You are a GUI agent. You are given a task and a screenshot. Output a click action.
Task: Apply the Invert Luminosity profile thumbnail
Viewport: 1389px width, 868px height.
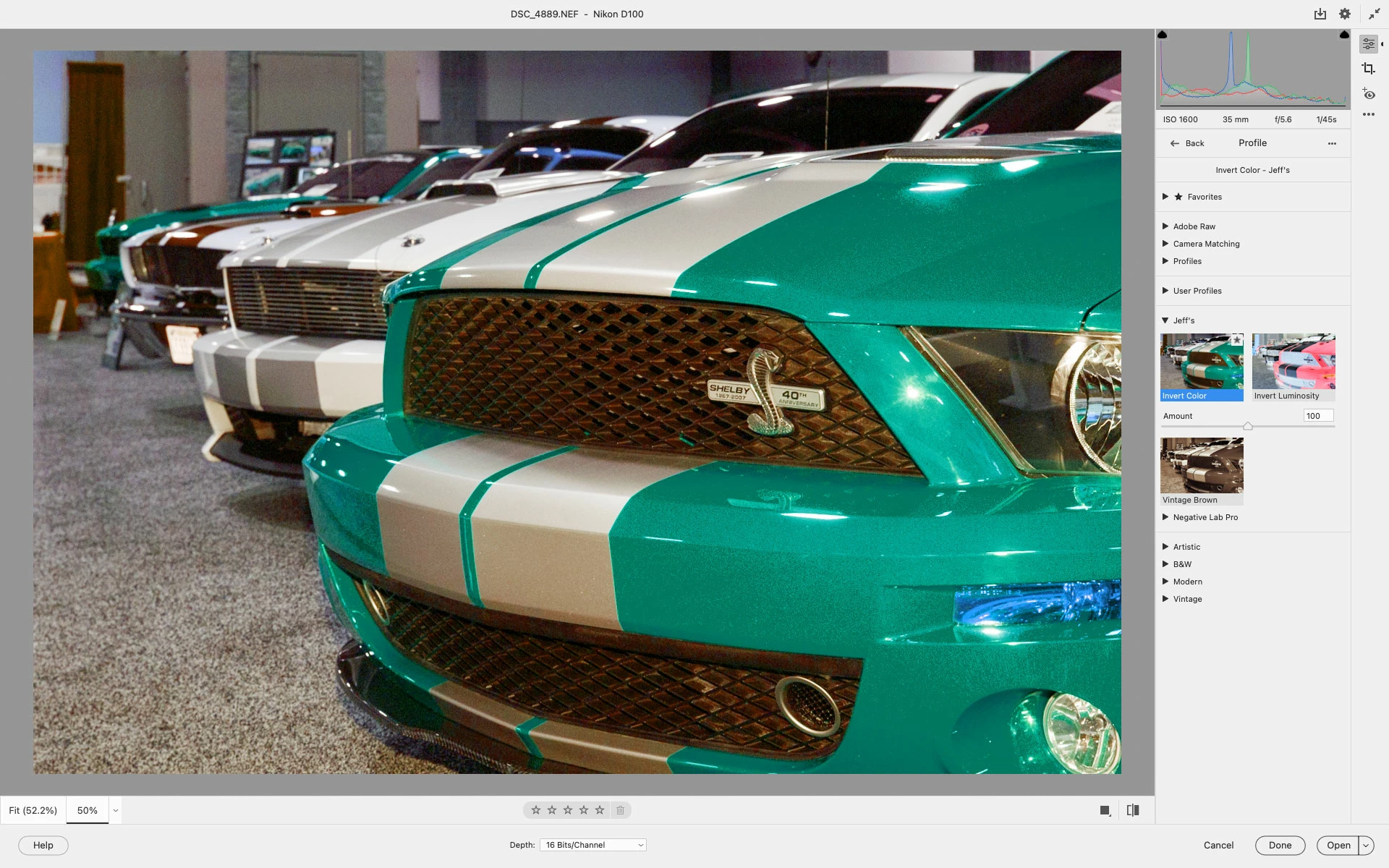point(1294,362)
